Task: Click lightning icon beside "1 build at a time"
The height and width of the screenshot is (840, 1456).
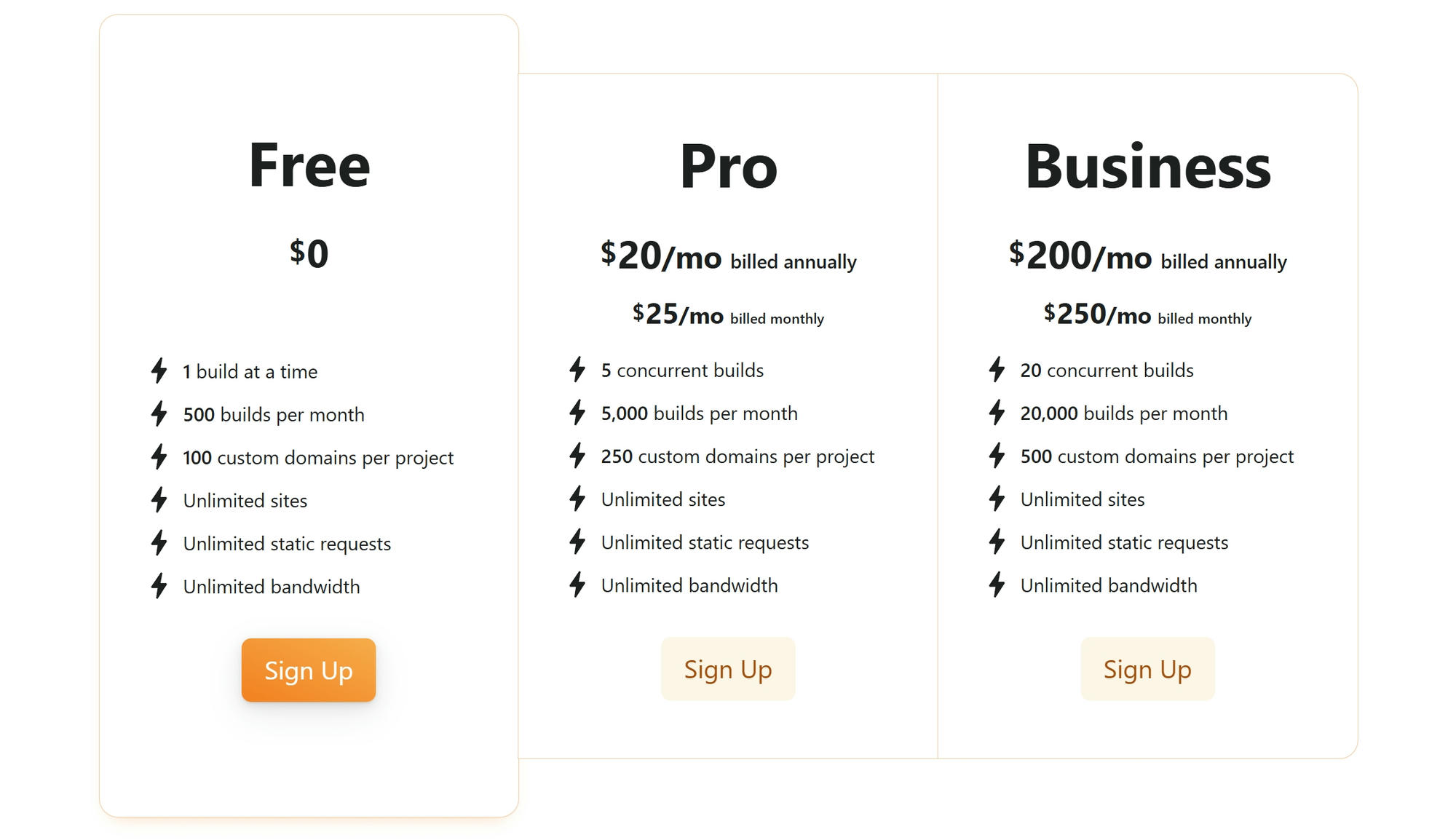Action: pos(159,371)
